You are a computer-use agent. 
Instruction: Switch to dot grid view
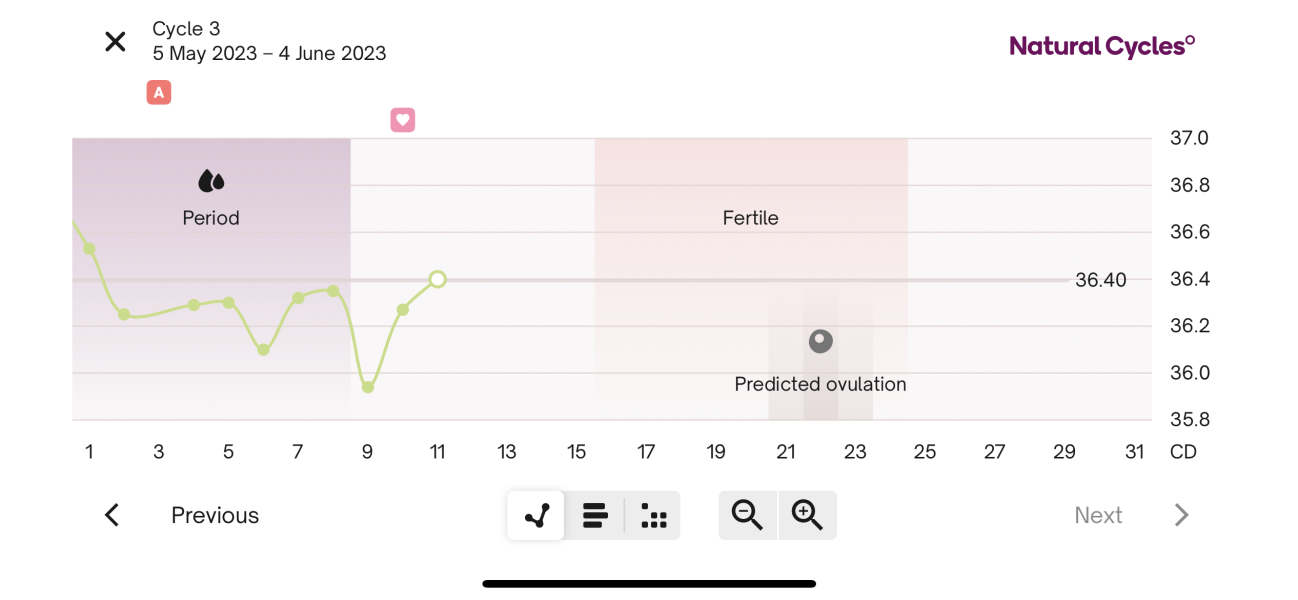click(653, 515)
